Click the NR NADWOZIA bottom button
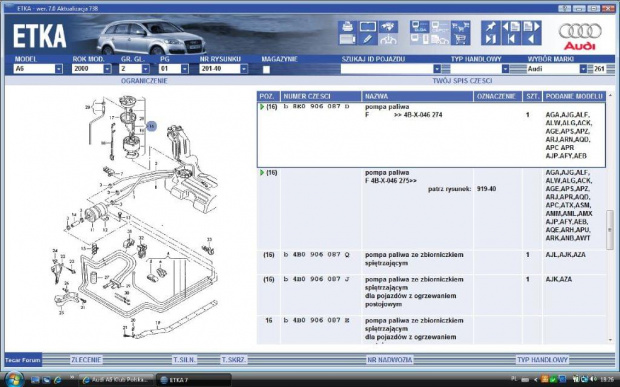The height and width of the screenshot is (387, 620). 389,360
